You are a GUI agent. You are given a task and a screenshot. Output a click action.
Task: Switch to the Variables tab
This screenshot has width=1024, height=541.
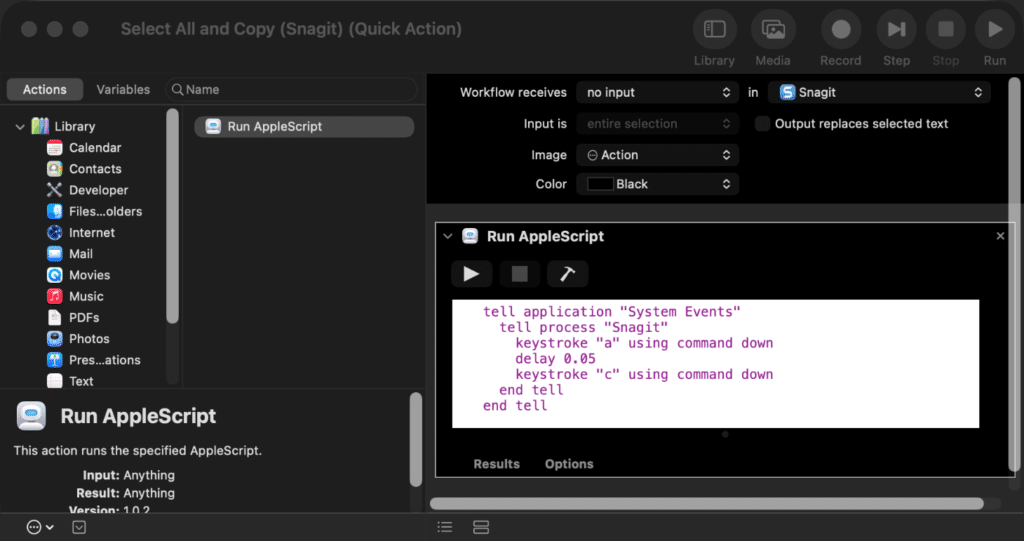tap(123, 90)
